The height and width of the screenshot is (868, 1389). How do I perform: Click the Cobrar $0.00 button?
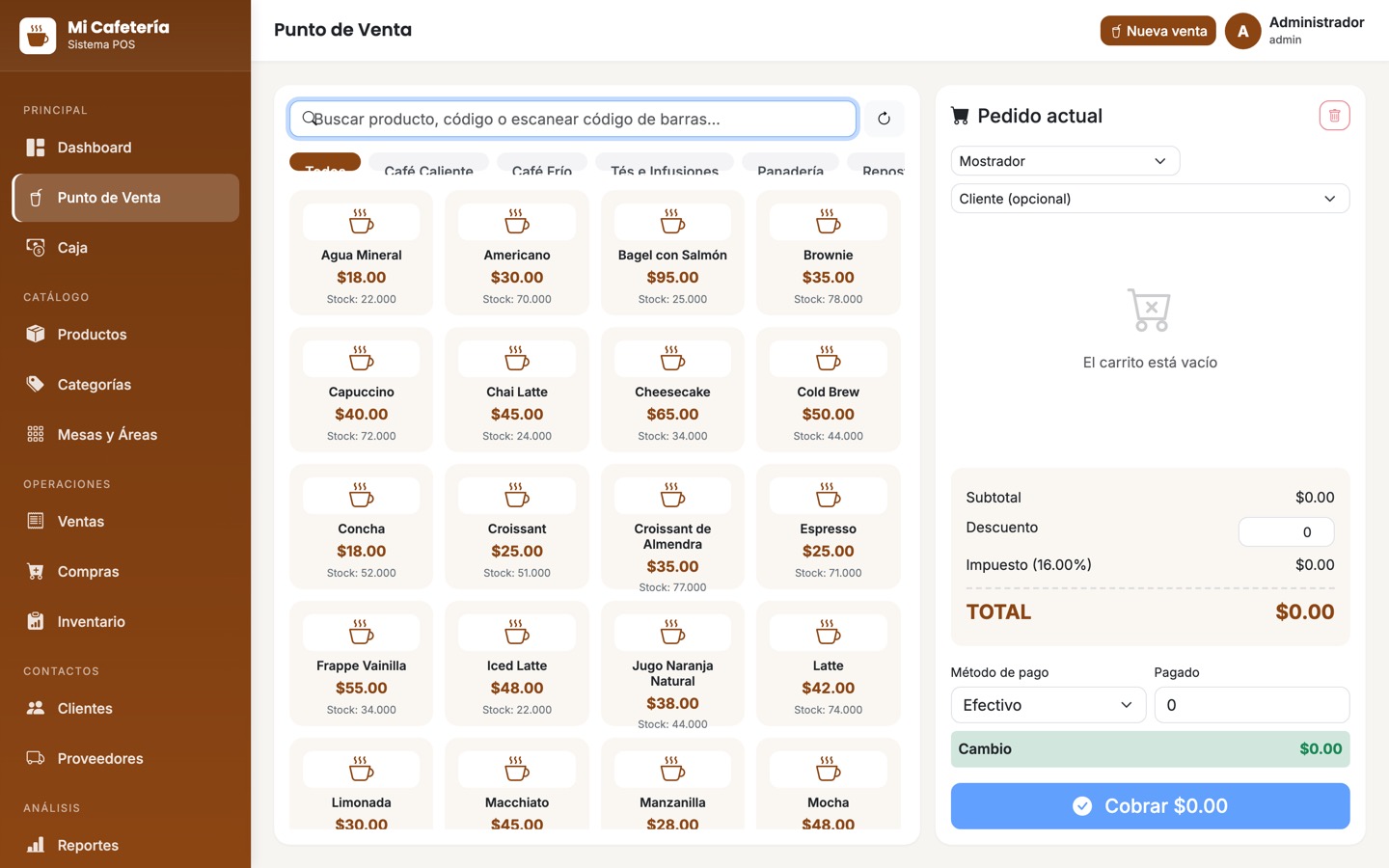(x=1150, y=806)
